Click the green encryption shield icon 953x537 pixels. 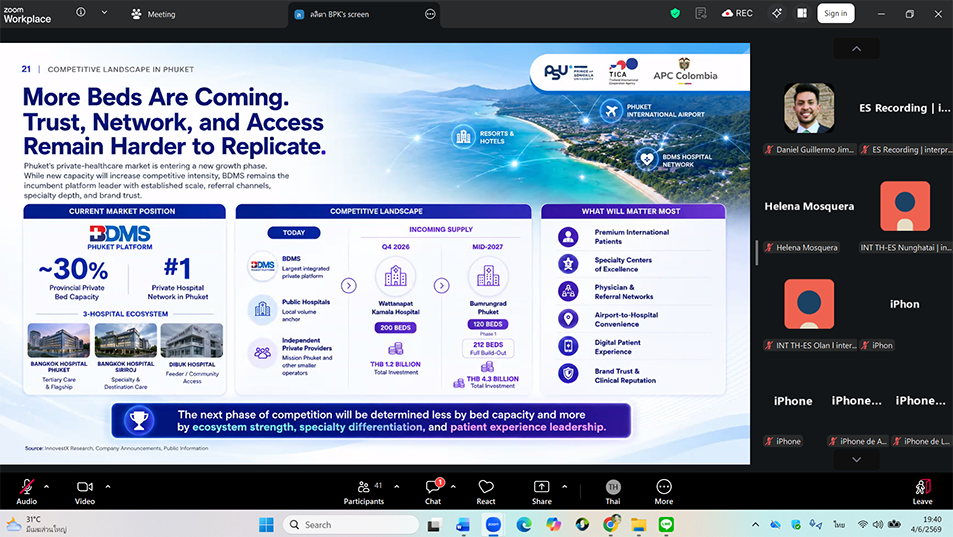coord(675,13)
